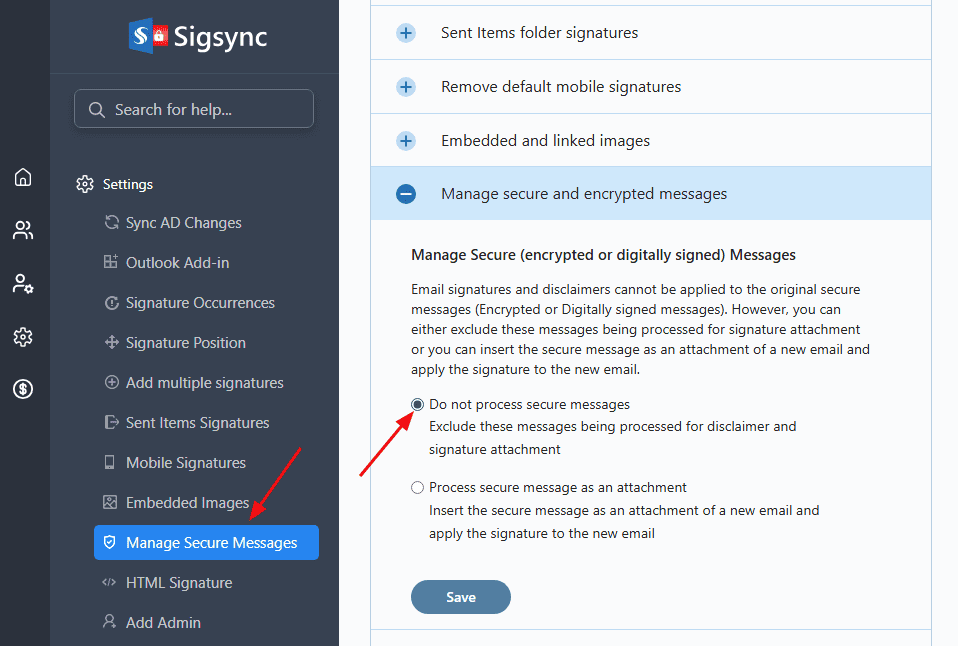The image size is (958, 646).
Task: Click the Save button
Action: pos(460,597)
